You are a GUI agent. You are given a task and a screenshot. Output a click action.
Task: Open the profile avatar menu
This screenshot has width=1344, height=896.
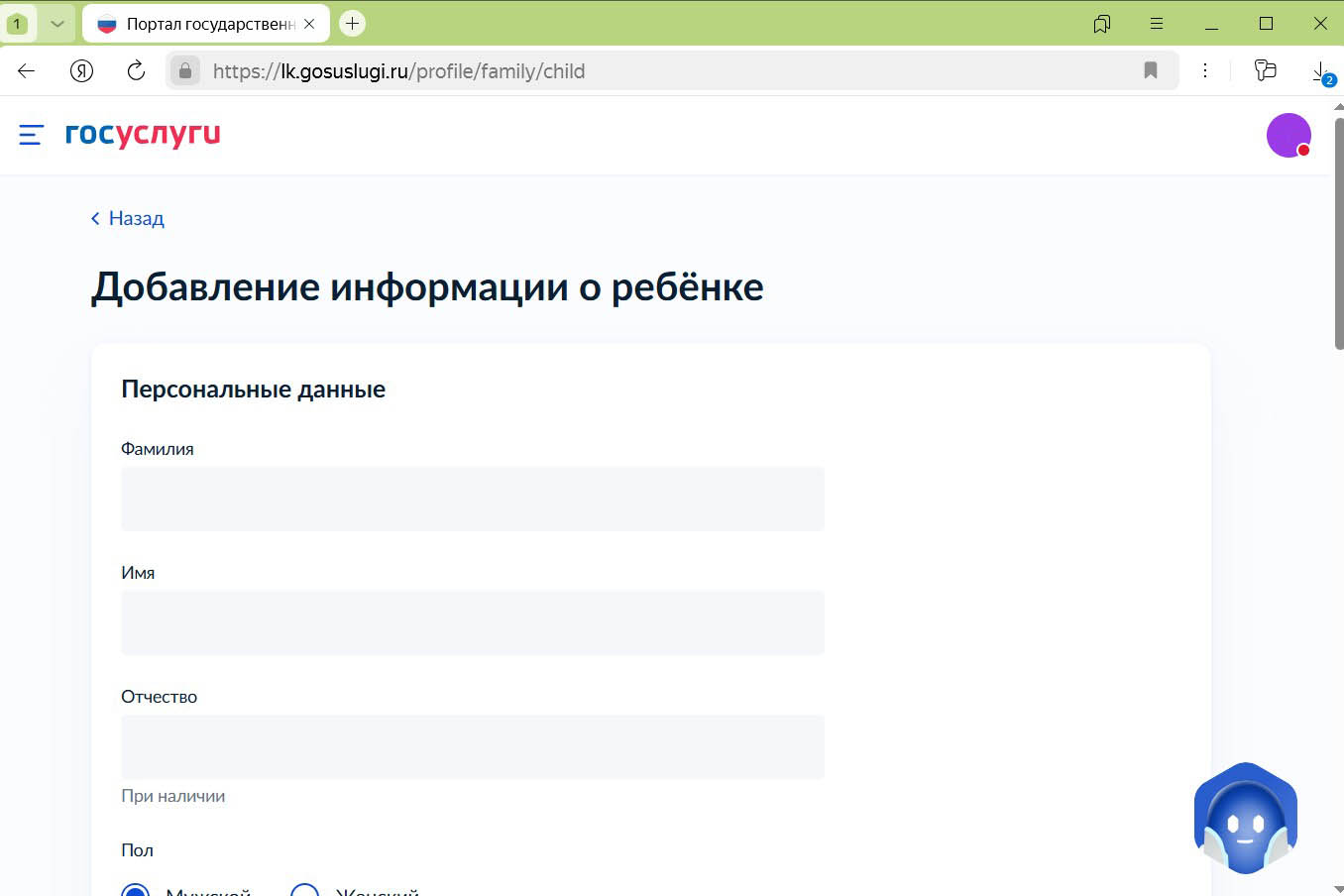click(x=1288, y=135)
